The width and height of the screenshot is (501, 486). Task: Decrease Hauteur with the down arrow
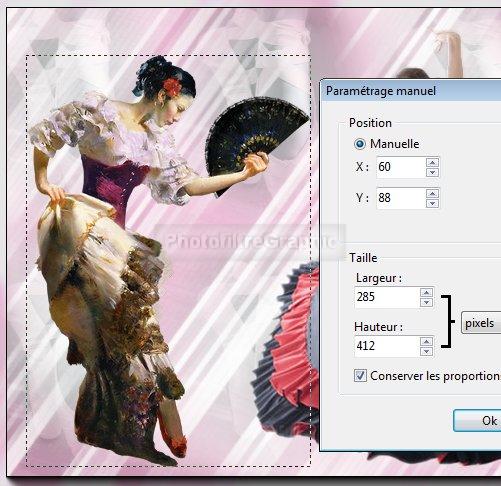coord(426,351)
